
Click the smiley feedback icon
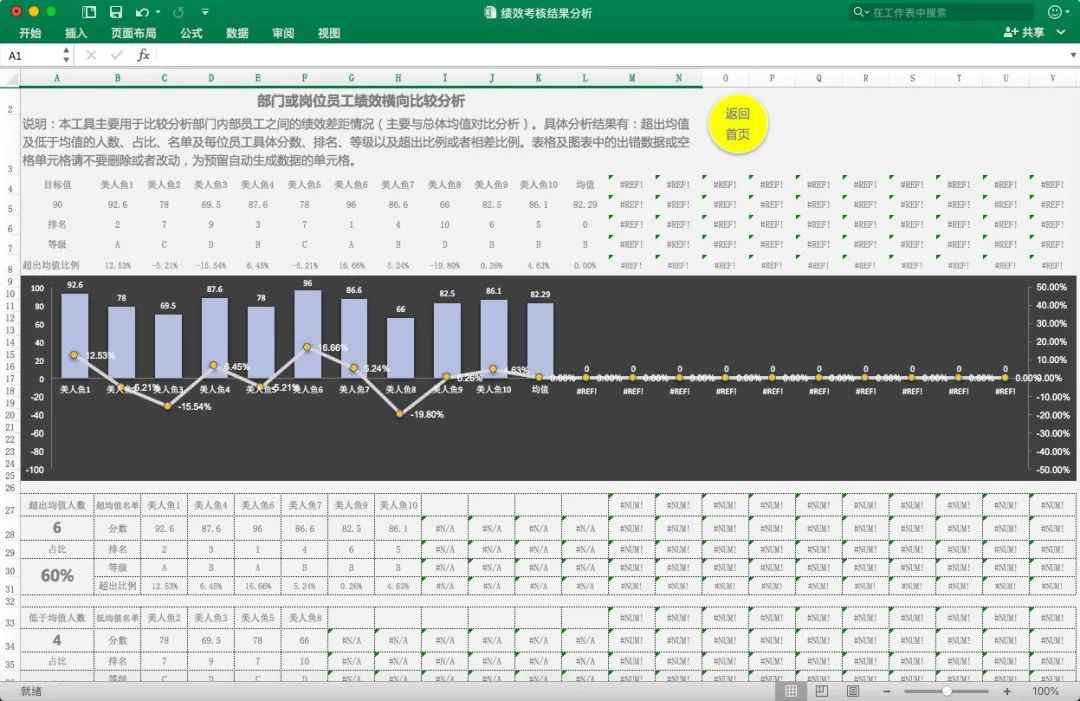click(1055, 12)
